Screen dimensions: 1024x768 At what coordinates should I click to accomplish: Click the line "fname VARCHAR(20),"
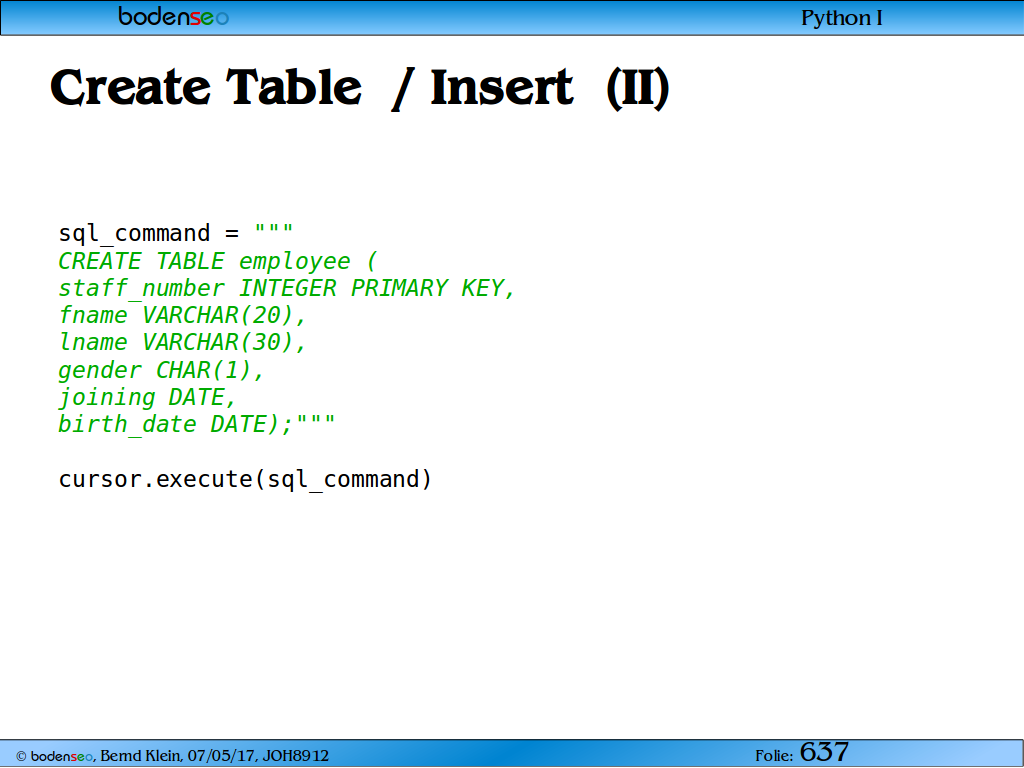click(182, 315)
